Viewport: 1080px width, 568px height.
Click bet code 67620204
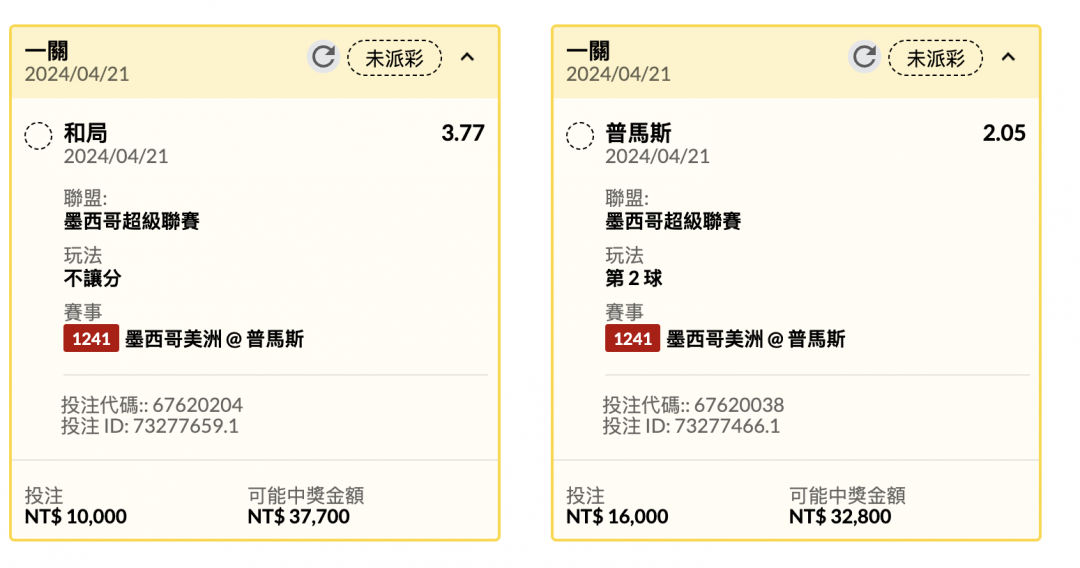point(198,405)
